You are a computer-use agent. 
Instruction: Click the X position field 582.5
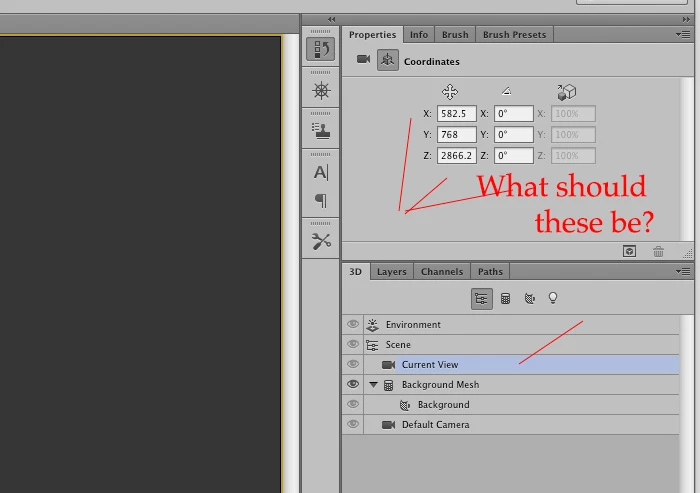pyautogui.click(x=457, y=113)
